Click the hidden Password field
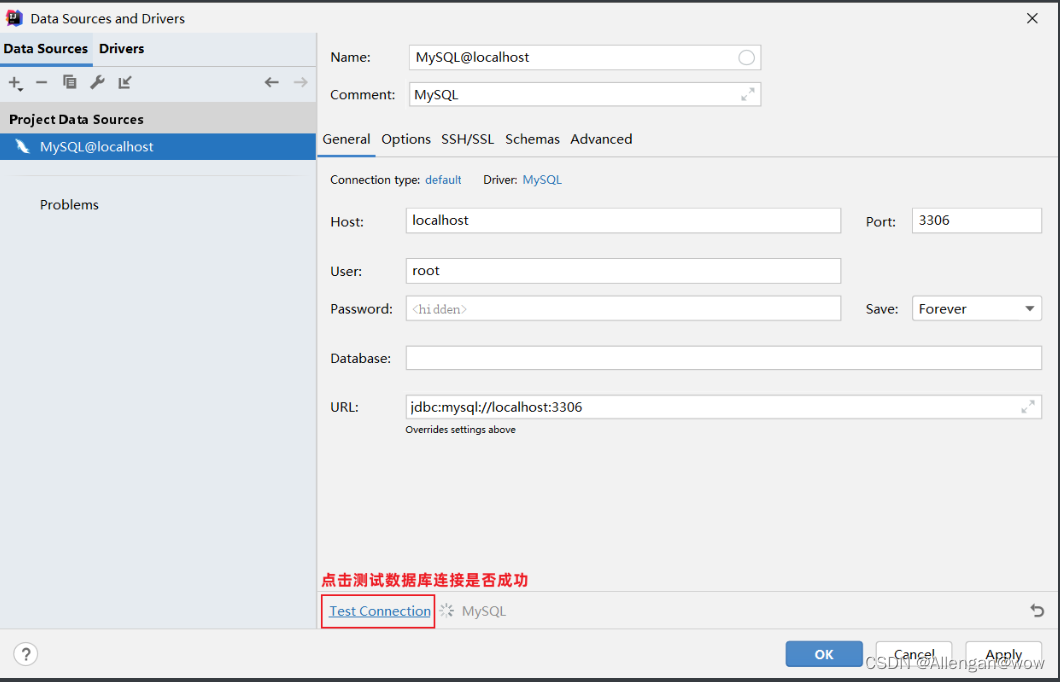The height and width of the screenshot is (682, 1060). (623, 309)
